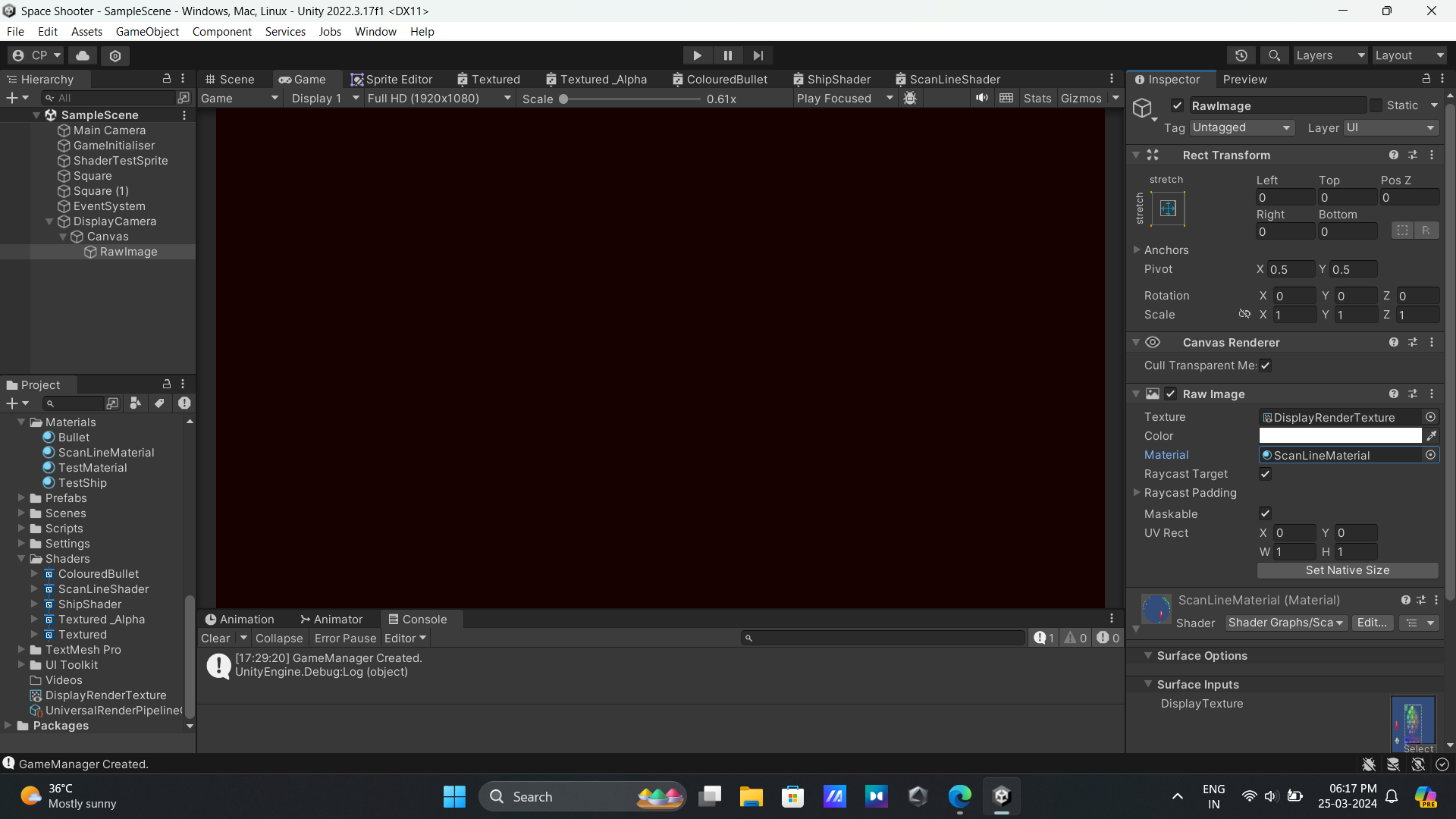This screenshot has width=1456, height=819.
Task: Open the Raw Image color swatch
Action: pyautogui.click(x=1341, y=435)
